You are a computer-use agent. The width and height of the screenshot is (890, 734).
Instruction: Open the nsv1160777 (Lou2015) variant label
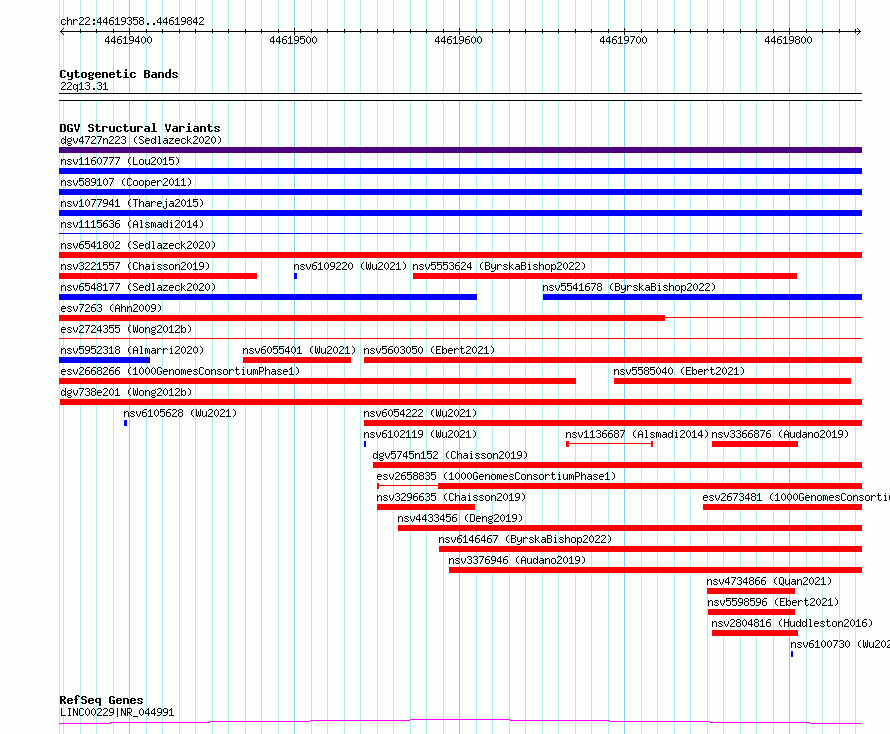[120, 161]
